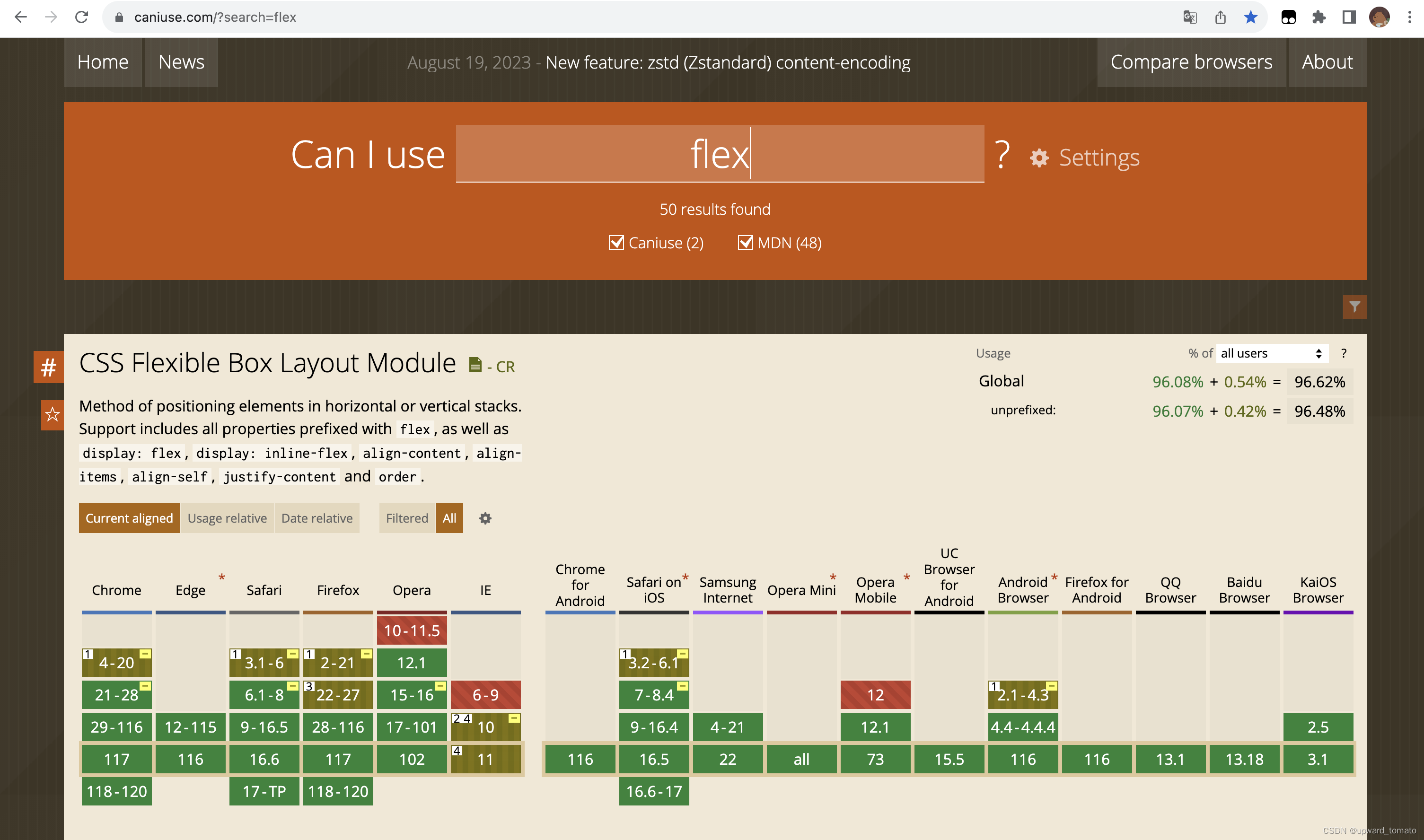Open the 'all users' usage dropdown
Screen dimensions: 1424x840
tap(1272, 354)
